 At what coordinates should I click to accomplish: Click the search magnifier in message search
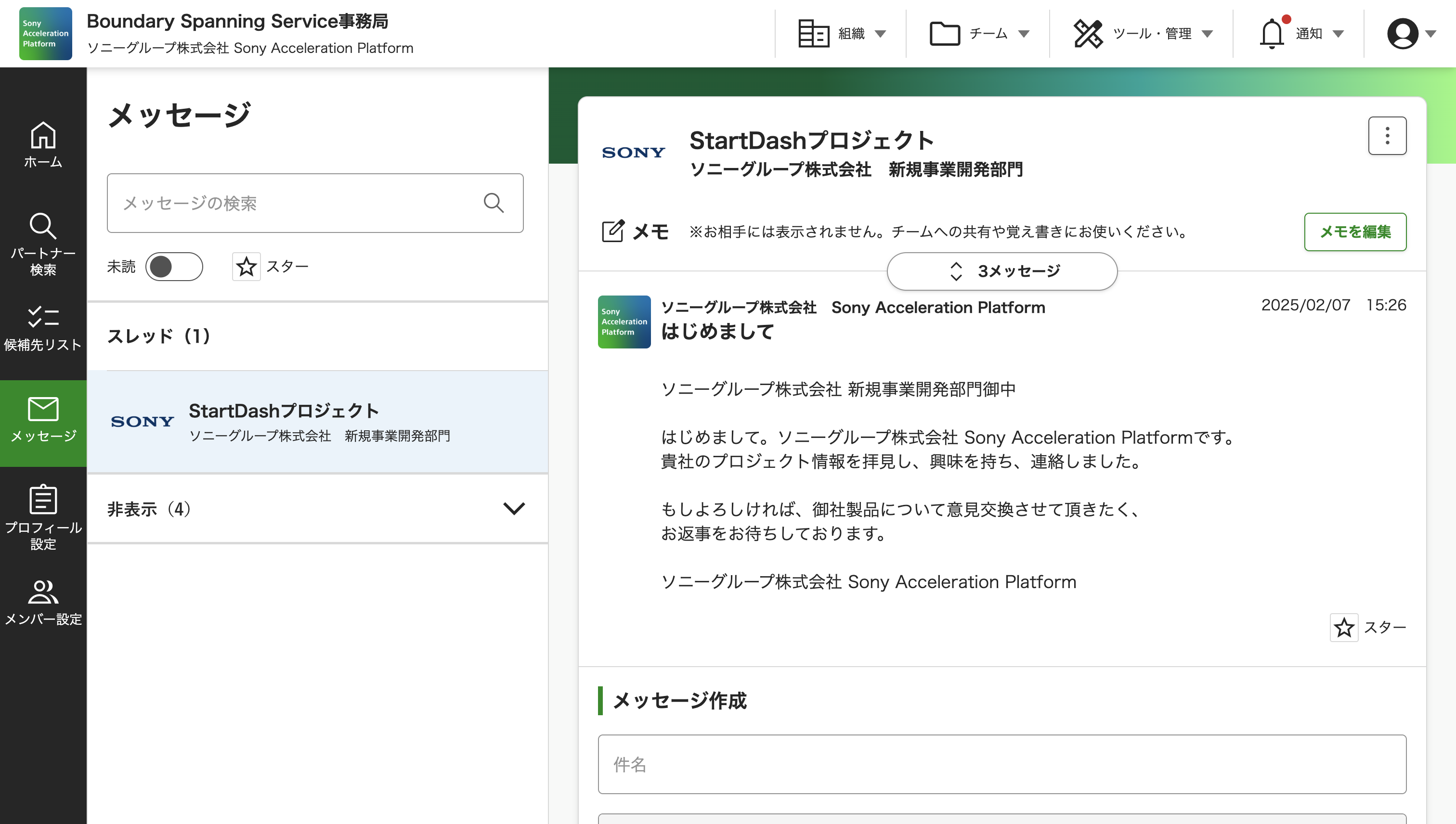click(x=494, y=203)
